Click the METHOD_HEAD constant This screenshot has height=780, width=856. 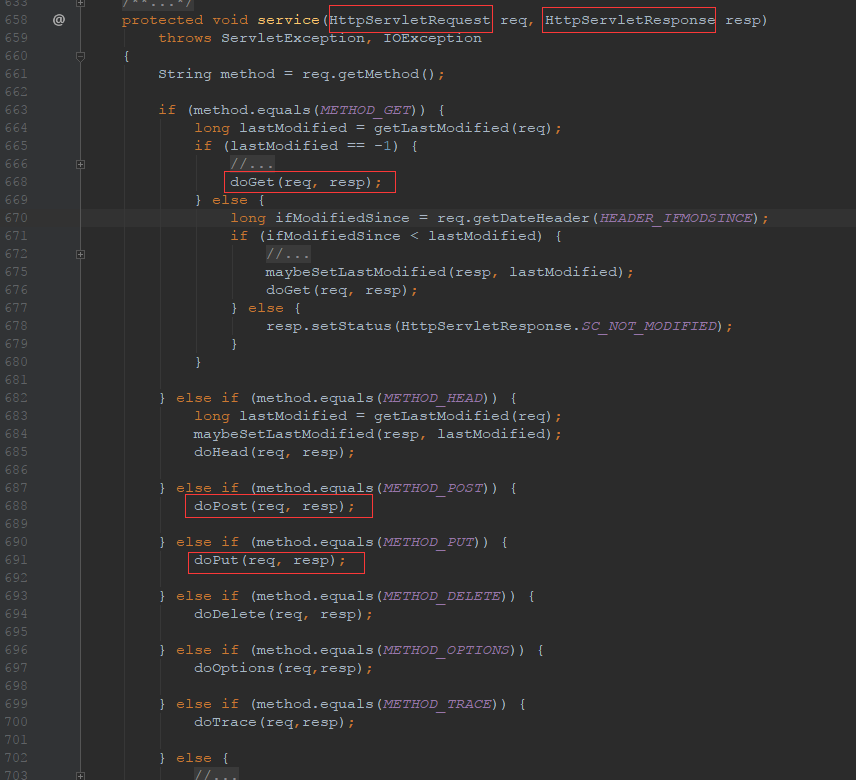coord(433,398)
